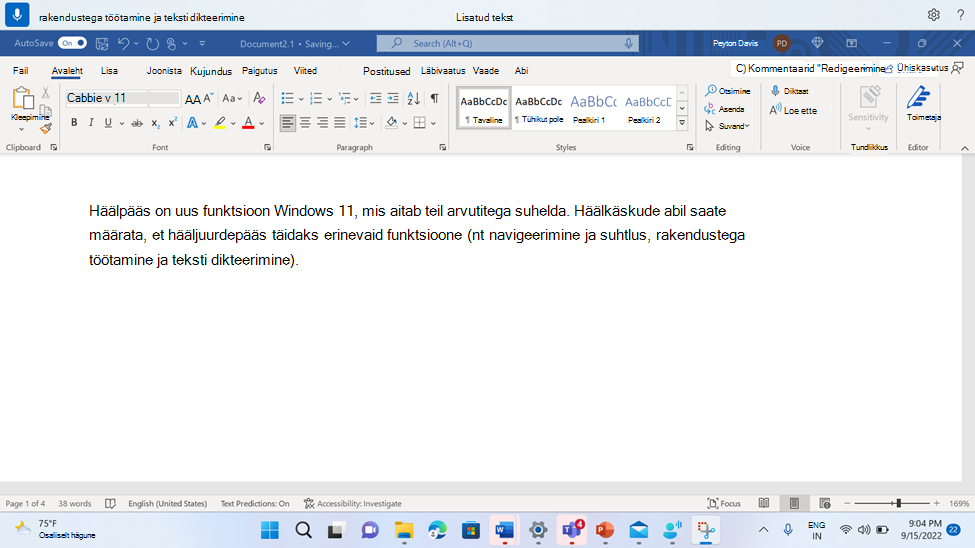The width and height of the screenshot is (975, 548).
Task: Click the Kommentaarid button
Action: coord(810,68)
